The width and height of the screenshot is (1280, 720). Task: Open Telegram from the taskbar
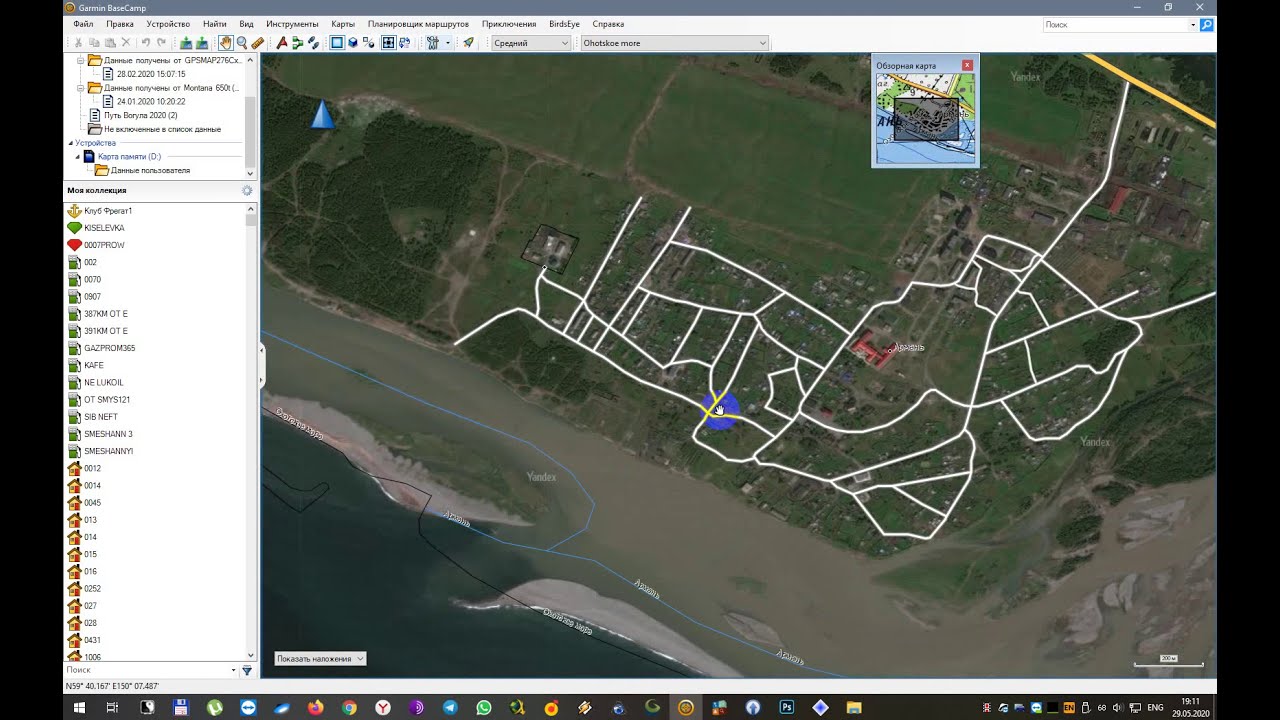450,707
